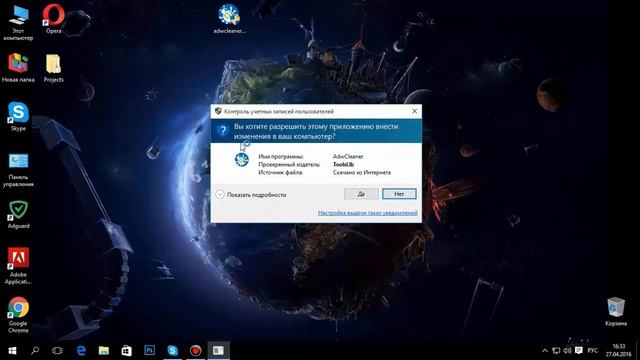Click the taskbar search magnifier

(35, 351)
